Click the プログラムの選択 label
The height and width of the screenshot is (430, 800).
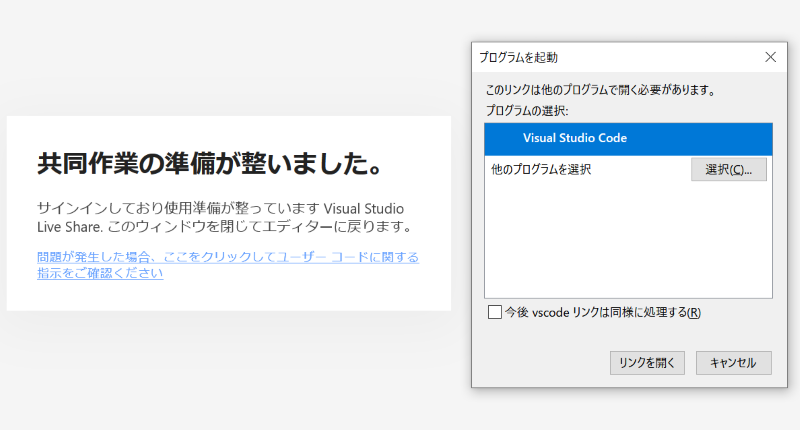pyautogui.click(x=527, y=111)
